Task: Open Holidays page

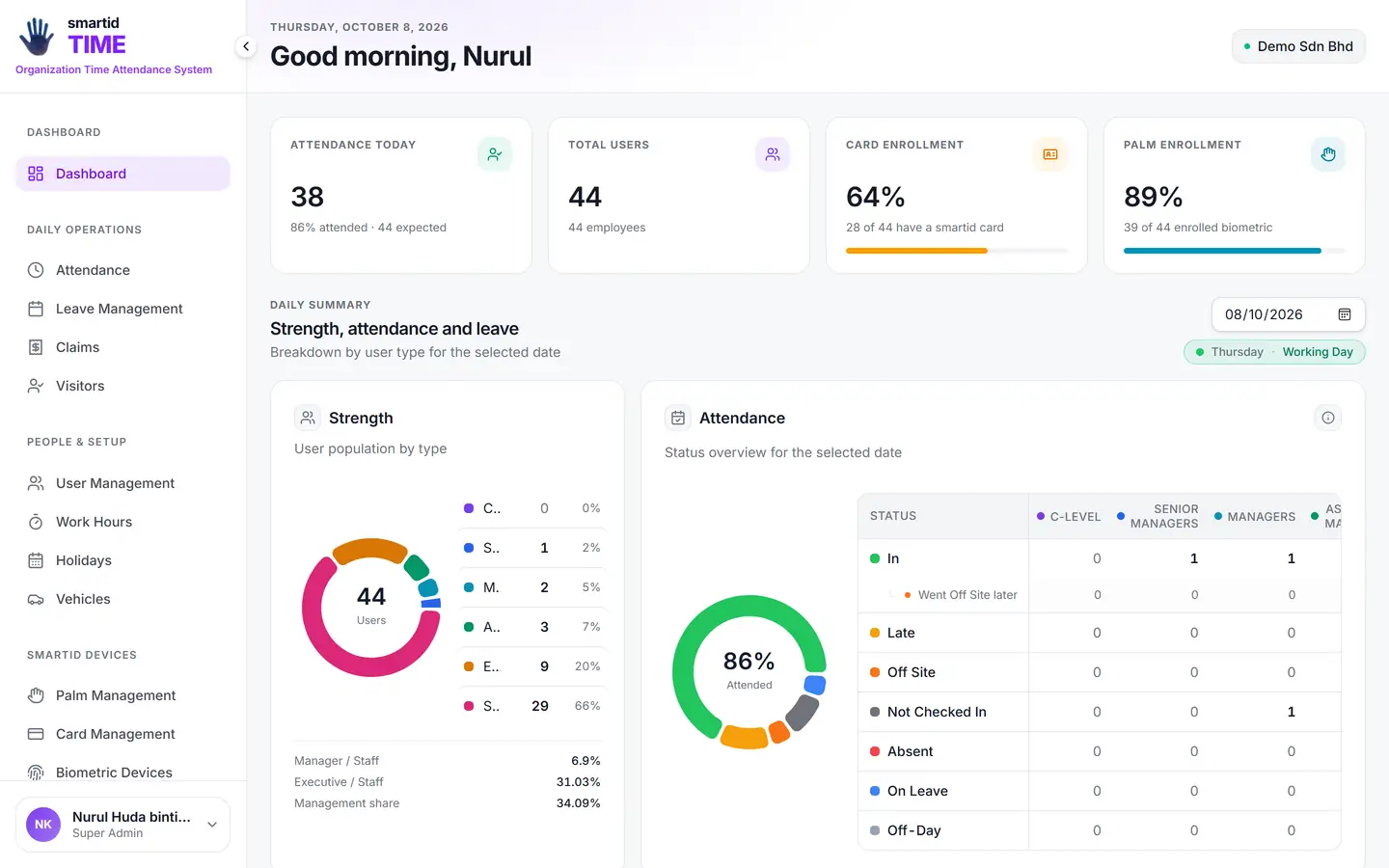Action: (123, 560)
